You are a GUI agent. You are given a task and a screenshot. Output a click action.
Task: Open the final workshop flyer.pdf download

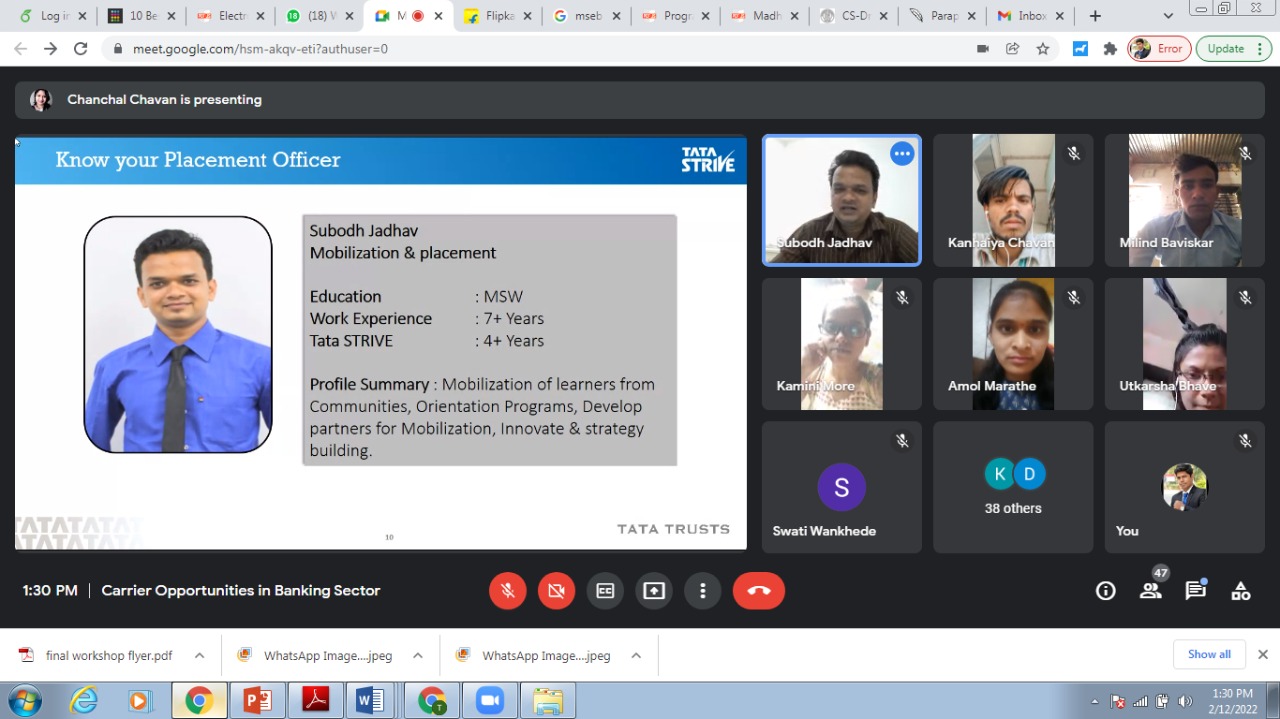click(97, 656)
